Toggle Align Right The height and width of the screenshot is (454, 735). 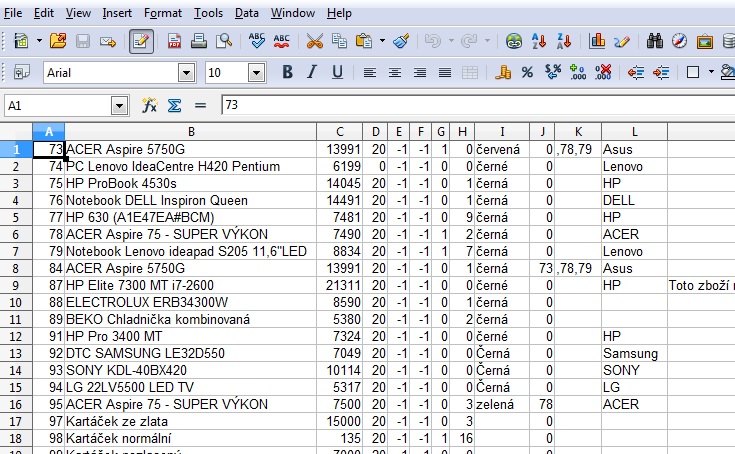(420, 73)
